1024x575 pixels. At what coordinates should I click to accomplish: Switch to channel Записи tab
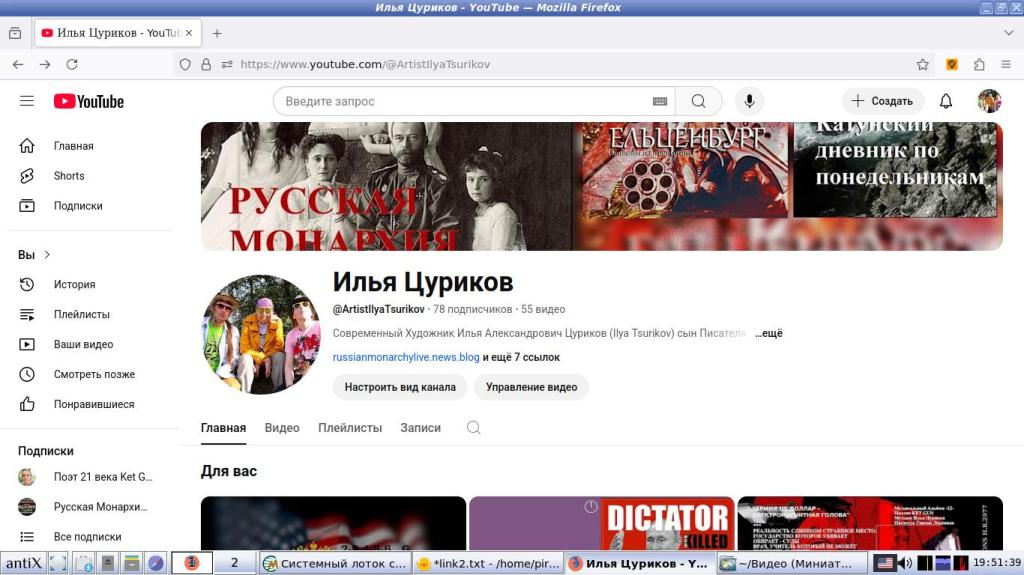(421, 428)
